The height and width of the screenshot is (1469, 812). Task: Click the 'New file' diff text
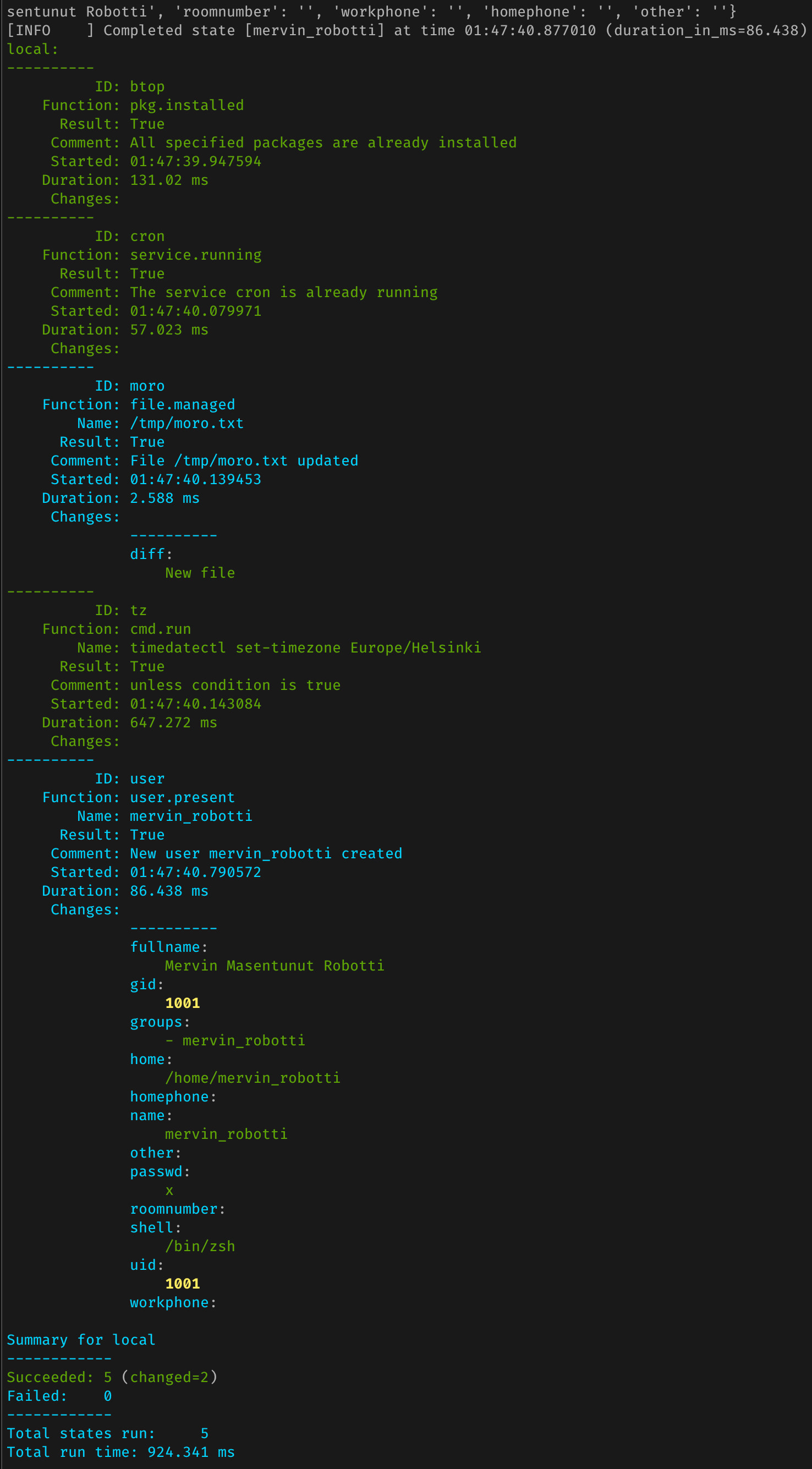point(200,573)
